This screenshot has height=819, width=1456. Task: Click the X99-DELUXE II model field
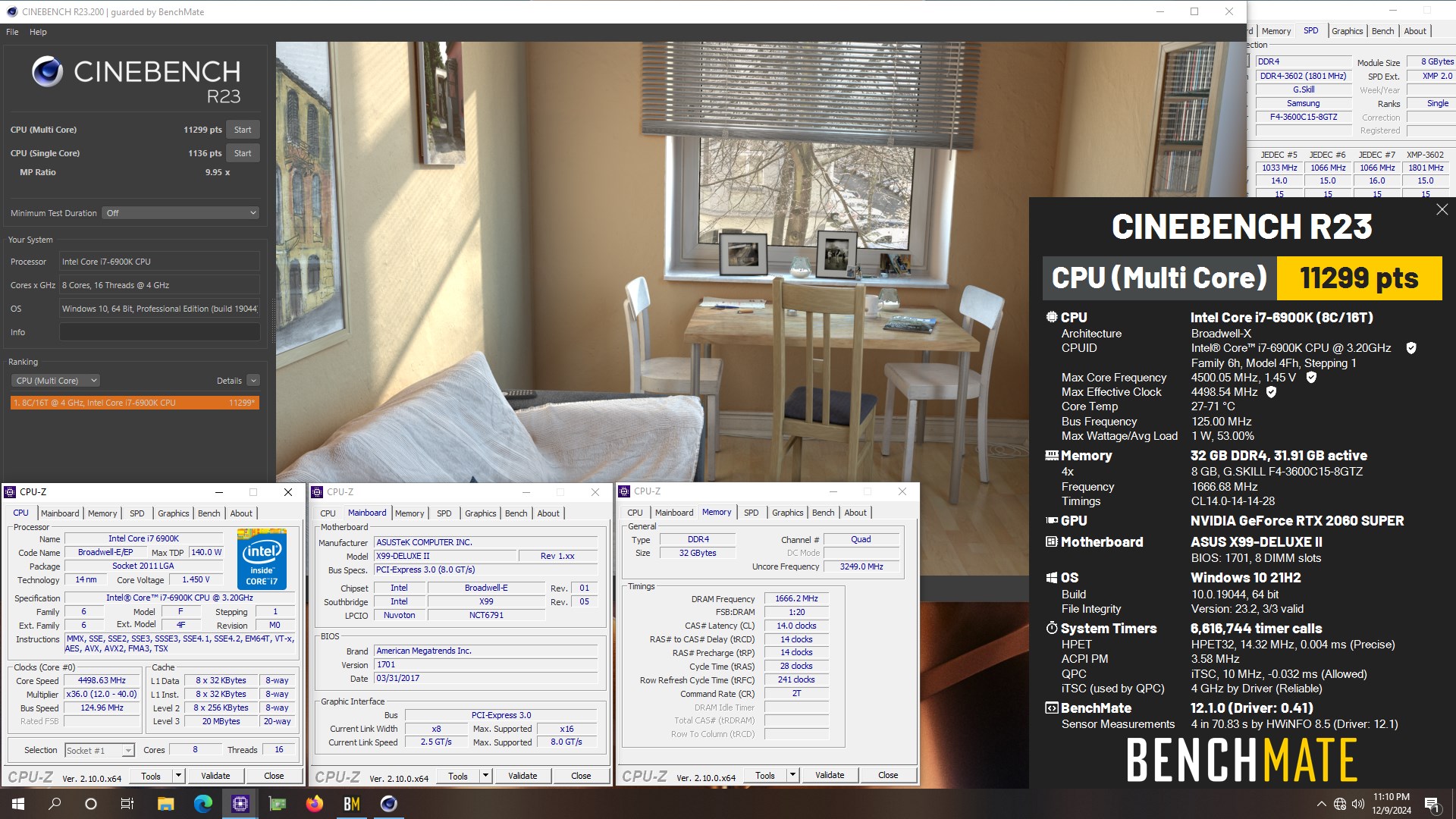444,556
